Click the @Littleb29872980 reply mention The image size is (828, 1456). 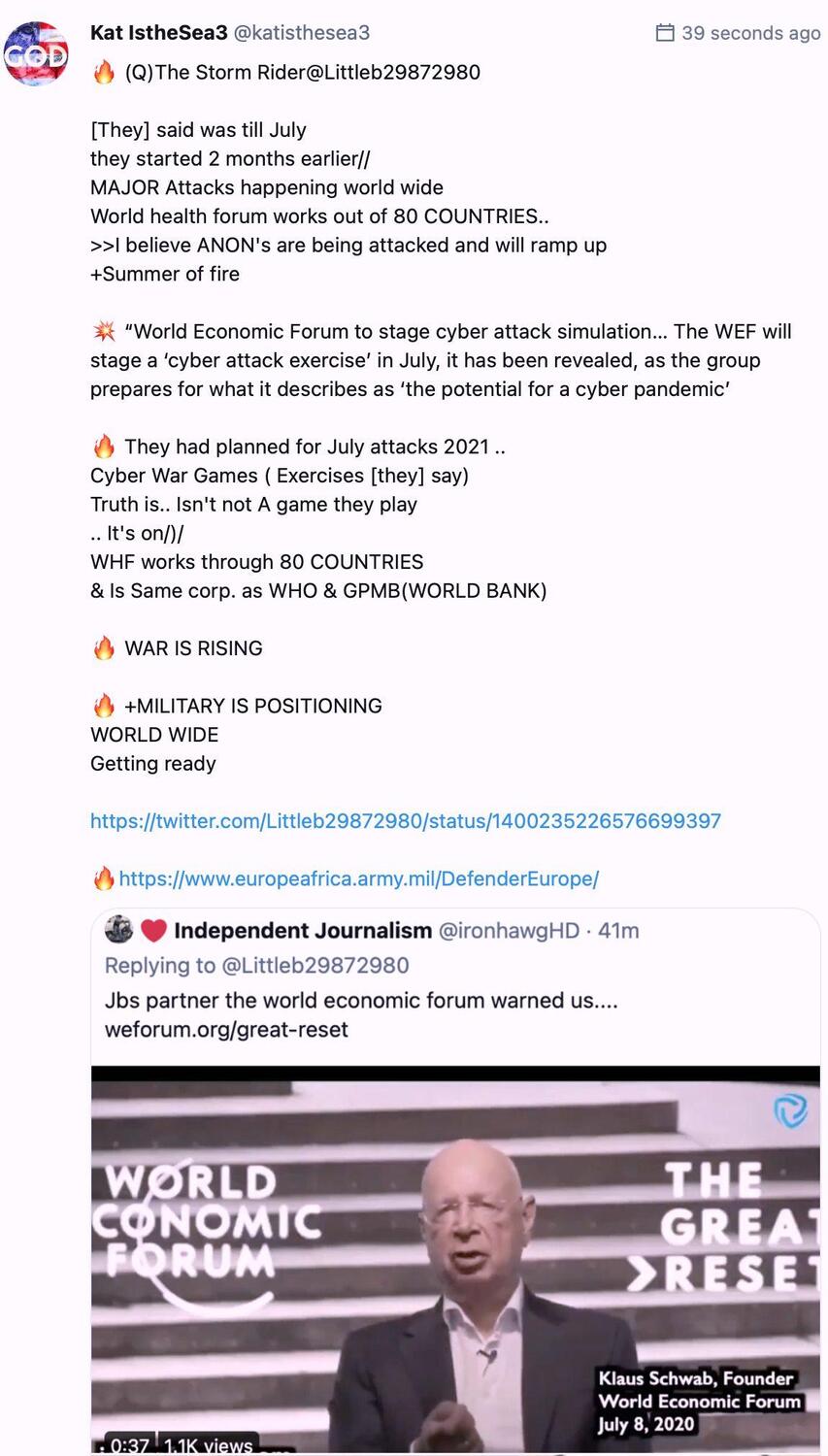315,966
